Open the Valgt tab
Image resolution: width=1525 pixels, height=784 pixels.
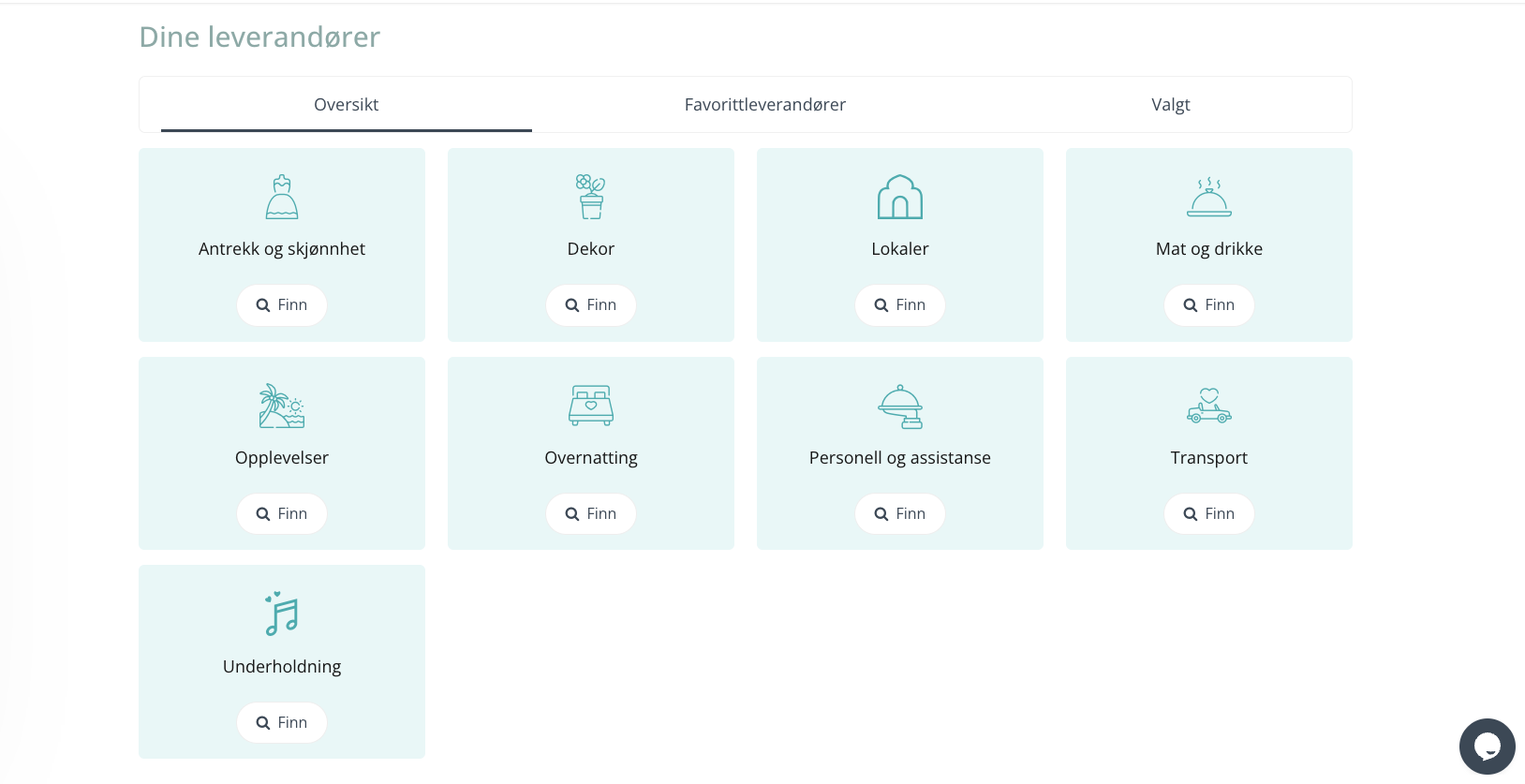1171,105
